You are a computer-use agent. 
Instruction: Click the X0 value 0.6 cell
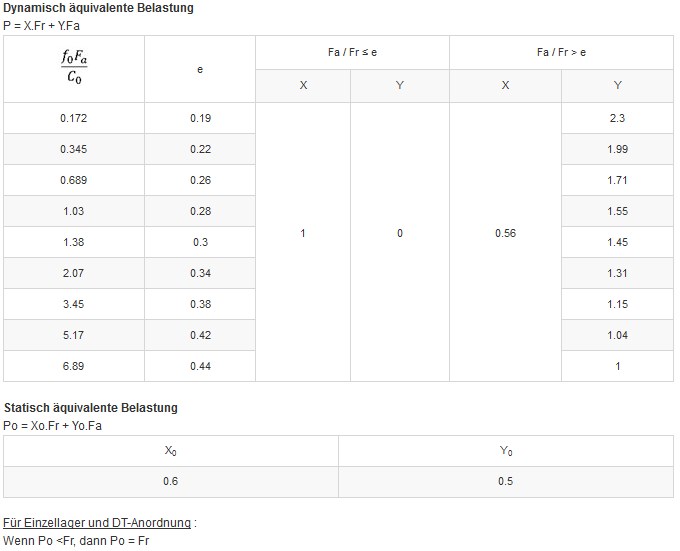pyautogui.click(x=171, y=482)
